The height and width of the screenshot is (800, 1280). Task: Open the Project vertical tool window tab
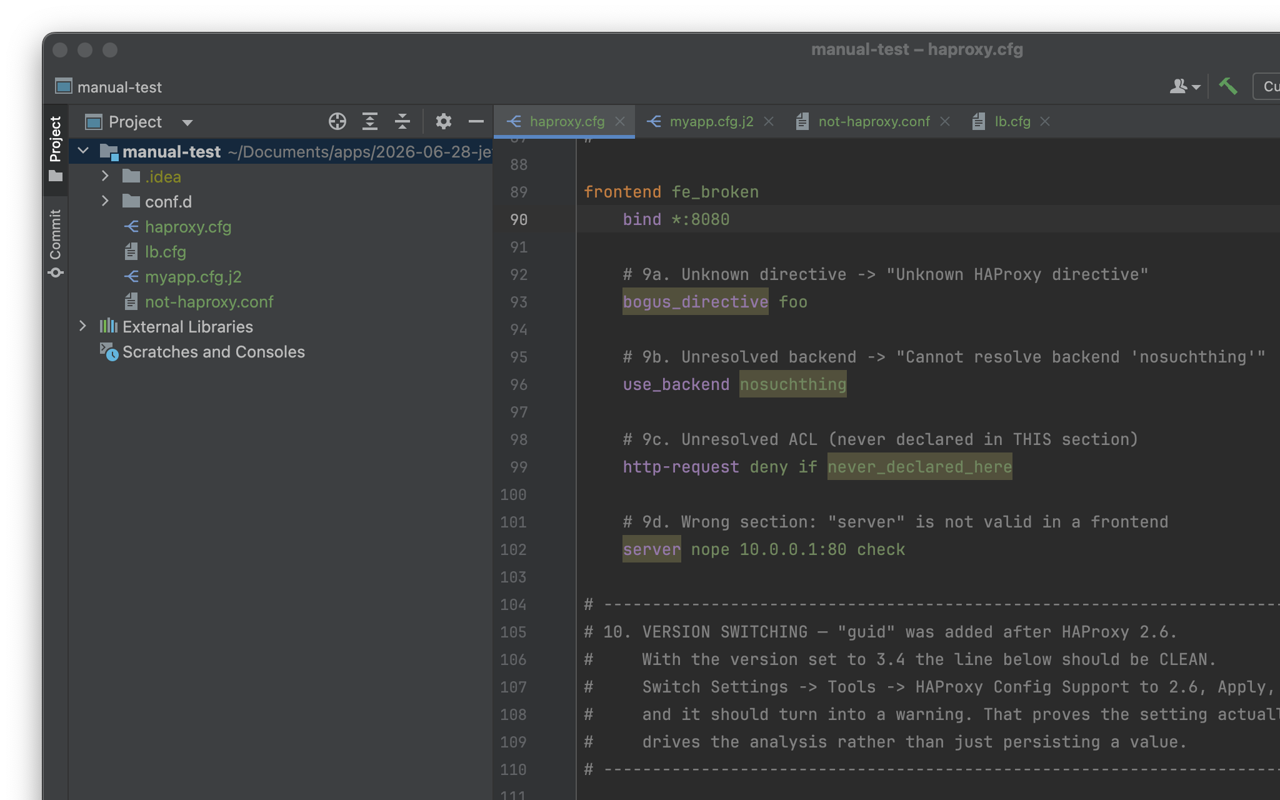[x=55, y=150]
